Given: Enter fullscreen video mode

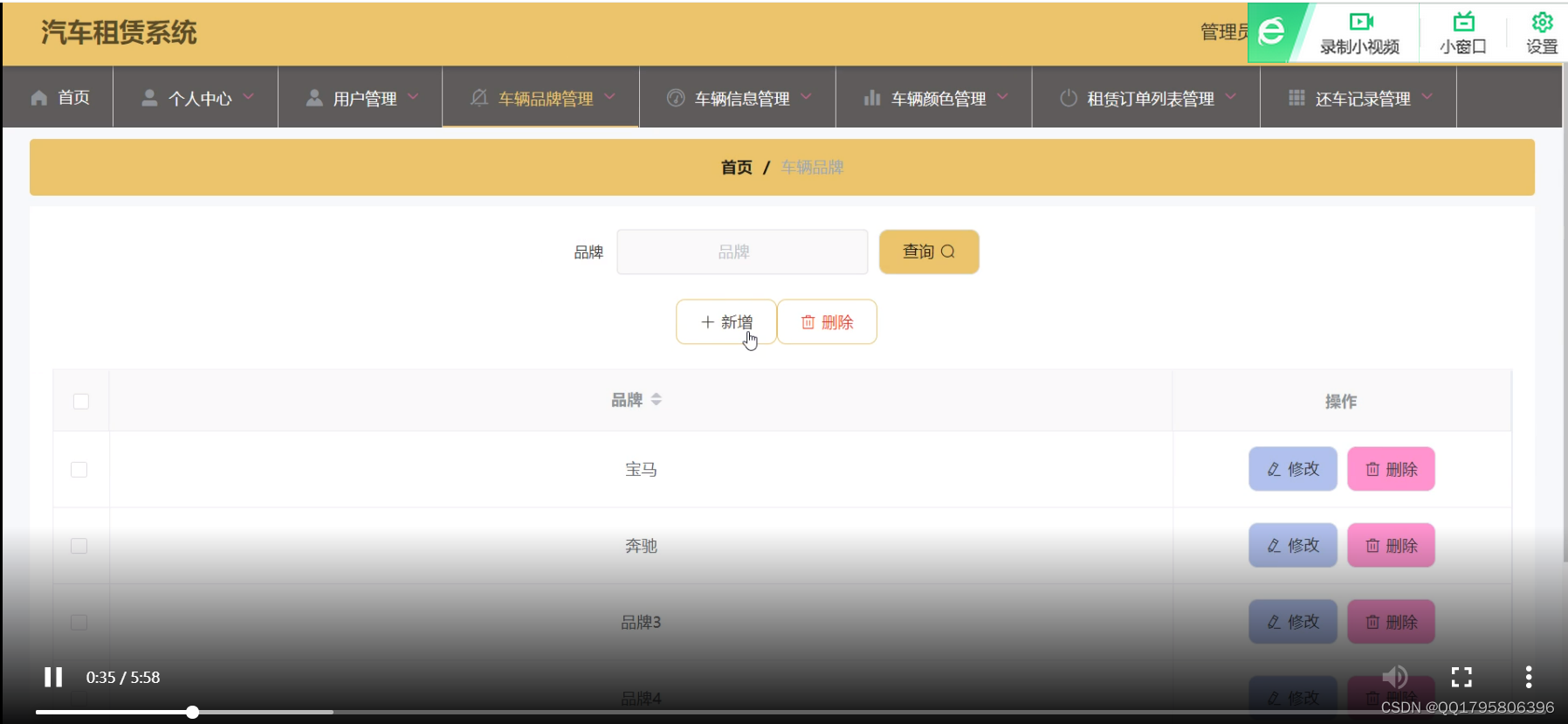Looking at the screenshot, I should click(1461, 677).
